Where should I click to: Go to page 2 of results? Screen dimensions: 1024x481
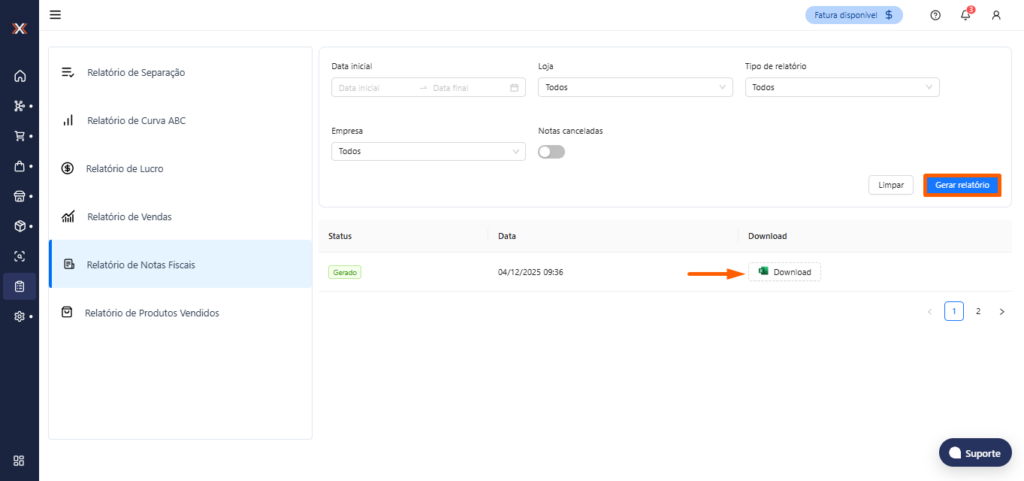978,311
